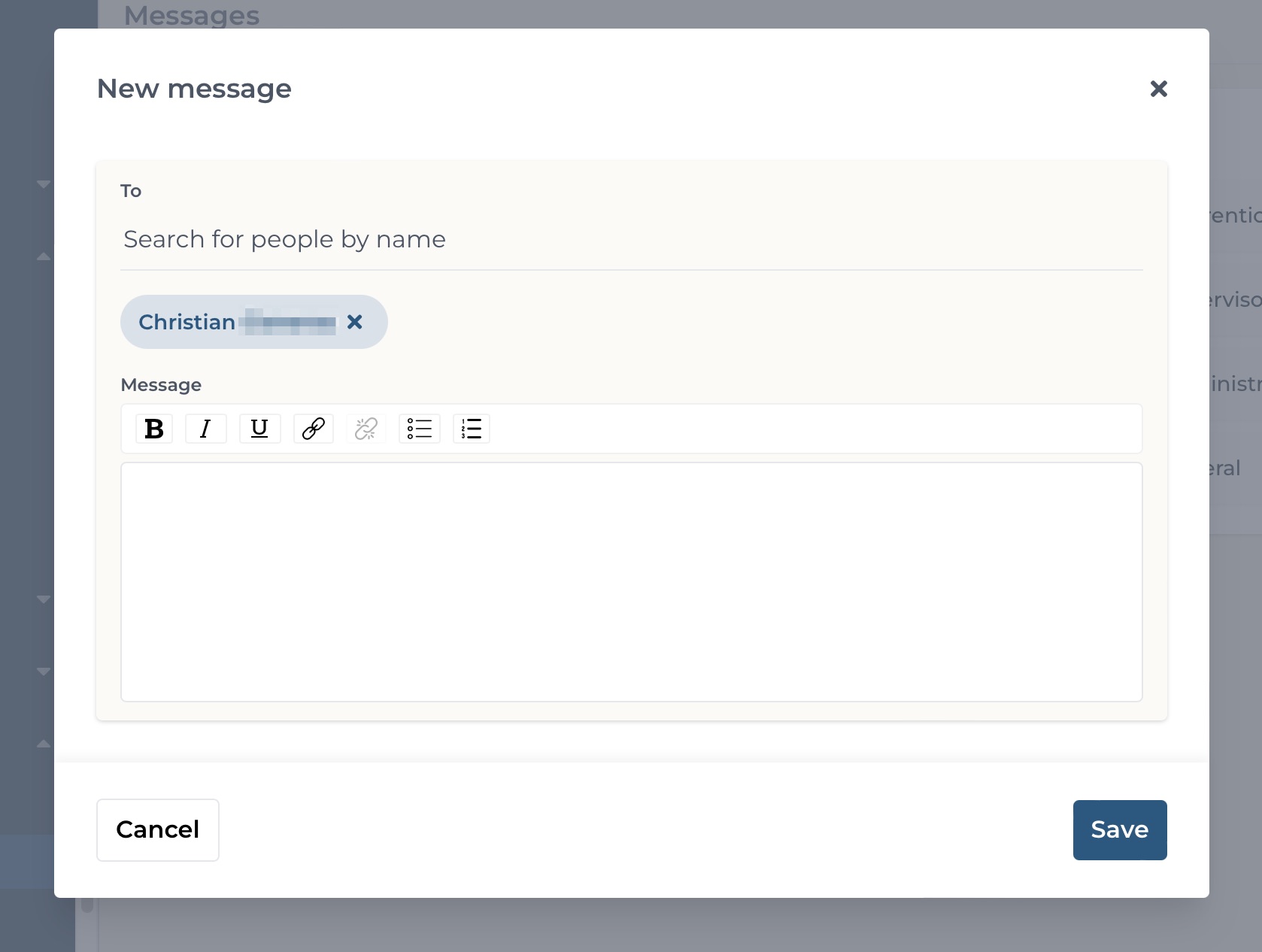Screen dimensions: 1262x952
Task: Click the first up arrow in left sidebar
Action: [44, 256]
